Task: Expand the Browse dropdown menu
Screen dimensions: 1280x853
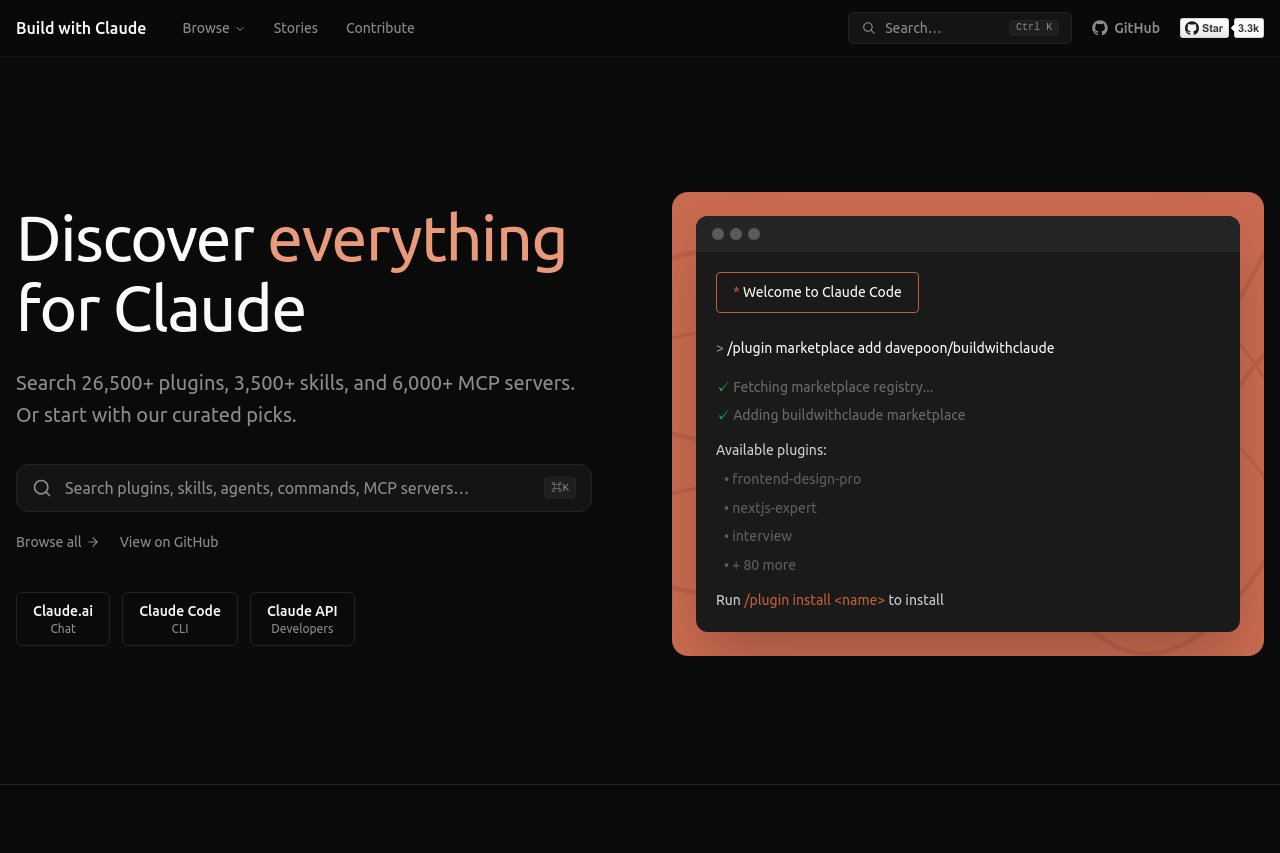Action: [x=213, y=28]
